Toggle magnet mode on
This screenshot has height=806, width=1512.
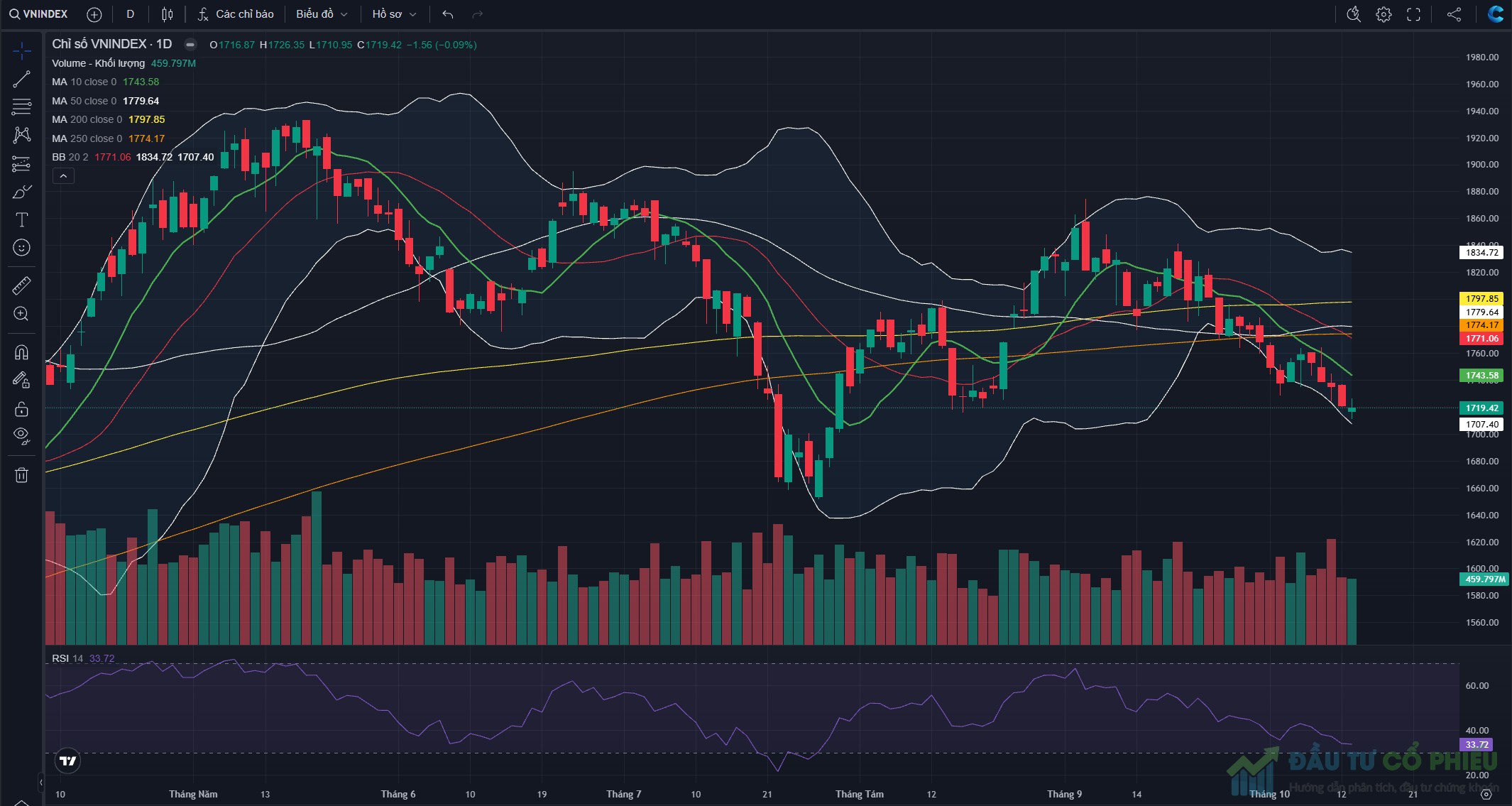coord(21,352)
